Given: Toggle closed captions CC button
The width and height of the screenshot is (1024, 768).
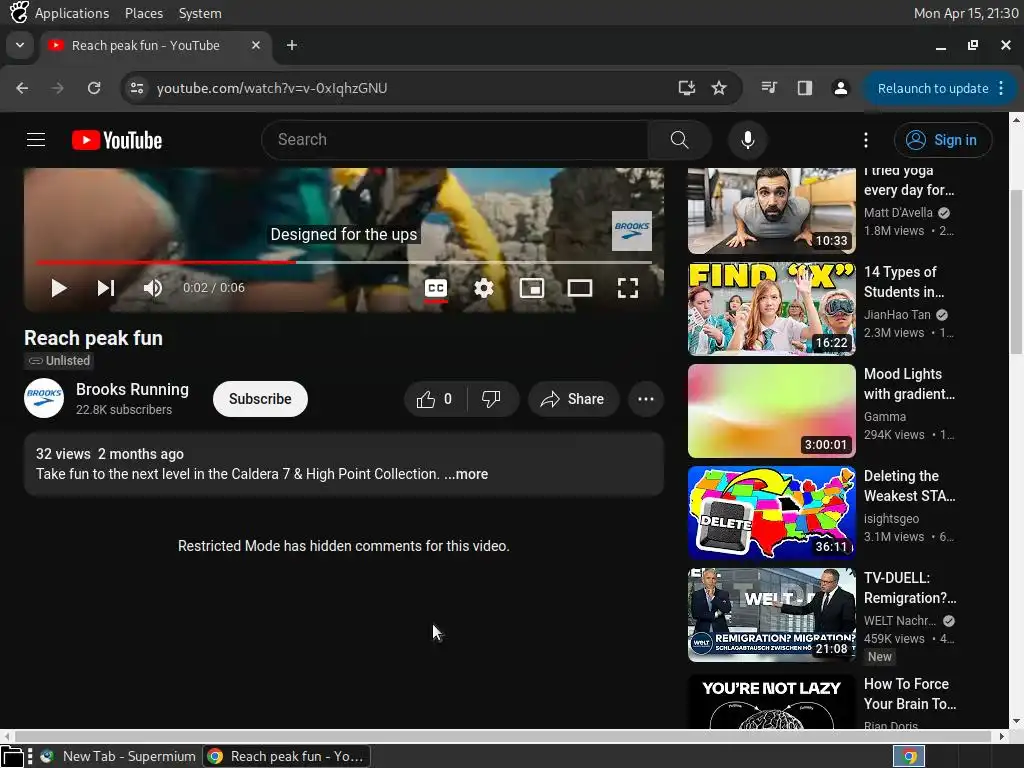Looking at the screenshot, I should (436, 288).
